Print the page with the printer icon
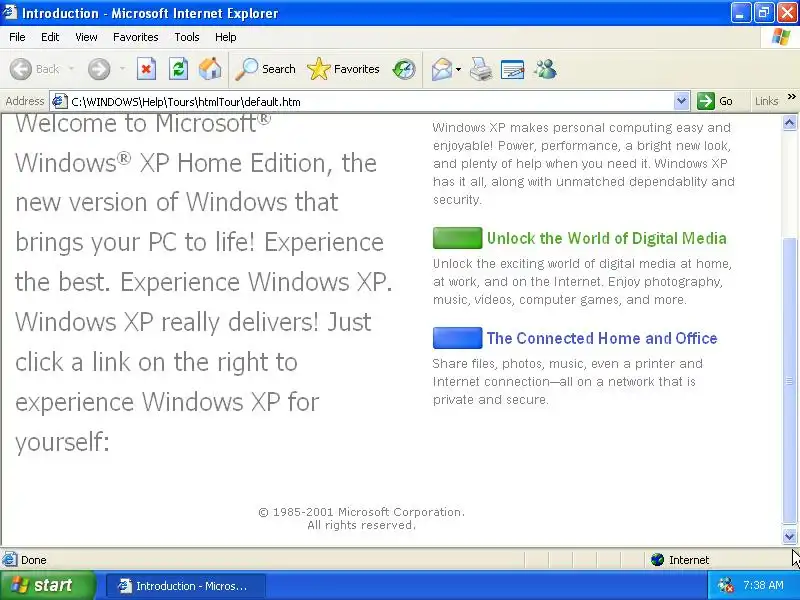This screenshot has width=800, height=600. [481, 69]
